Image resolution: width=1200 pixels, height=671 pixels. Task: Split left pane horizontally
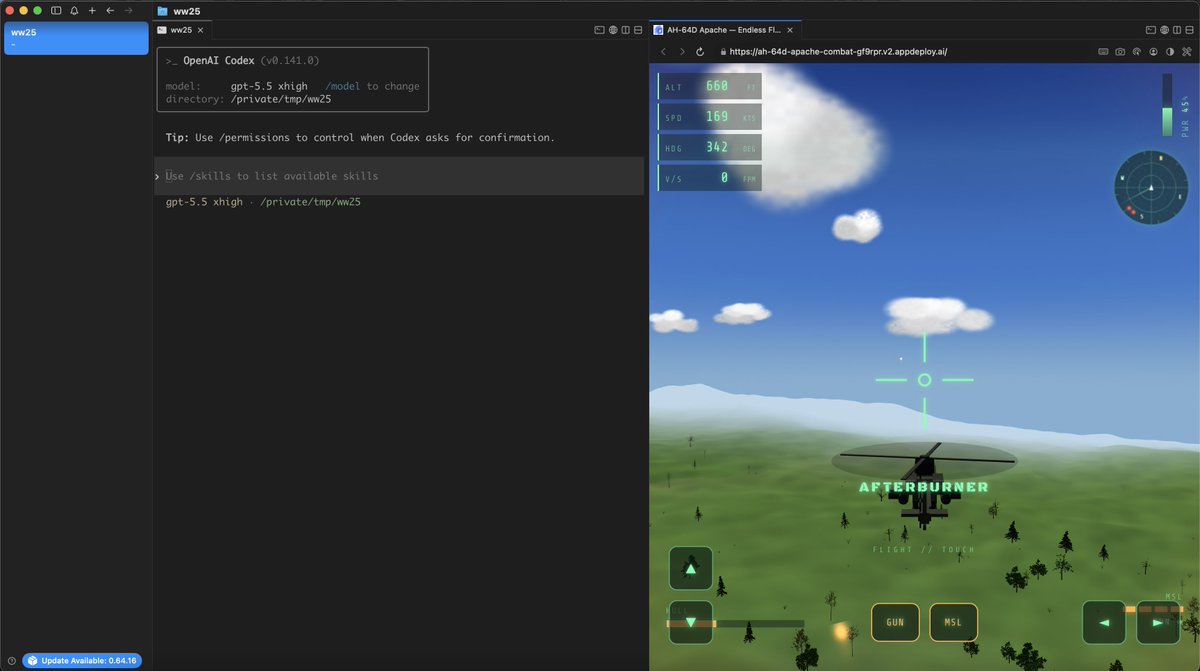[x=638, y=30]
